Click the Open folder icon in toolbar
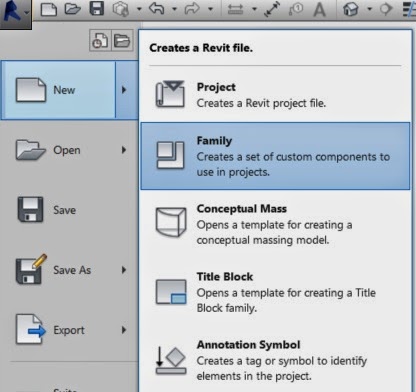416x392 pixels. 73,9
